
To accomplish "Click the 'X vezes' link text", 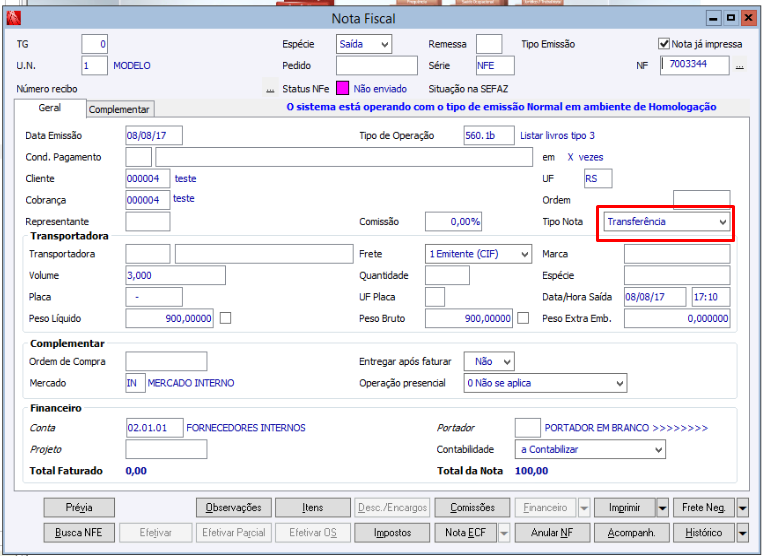I will [x=585, y=158].
